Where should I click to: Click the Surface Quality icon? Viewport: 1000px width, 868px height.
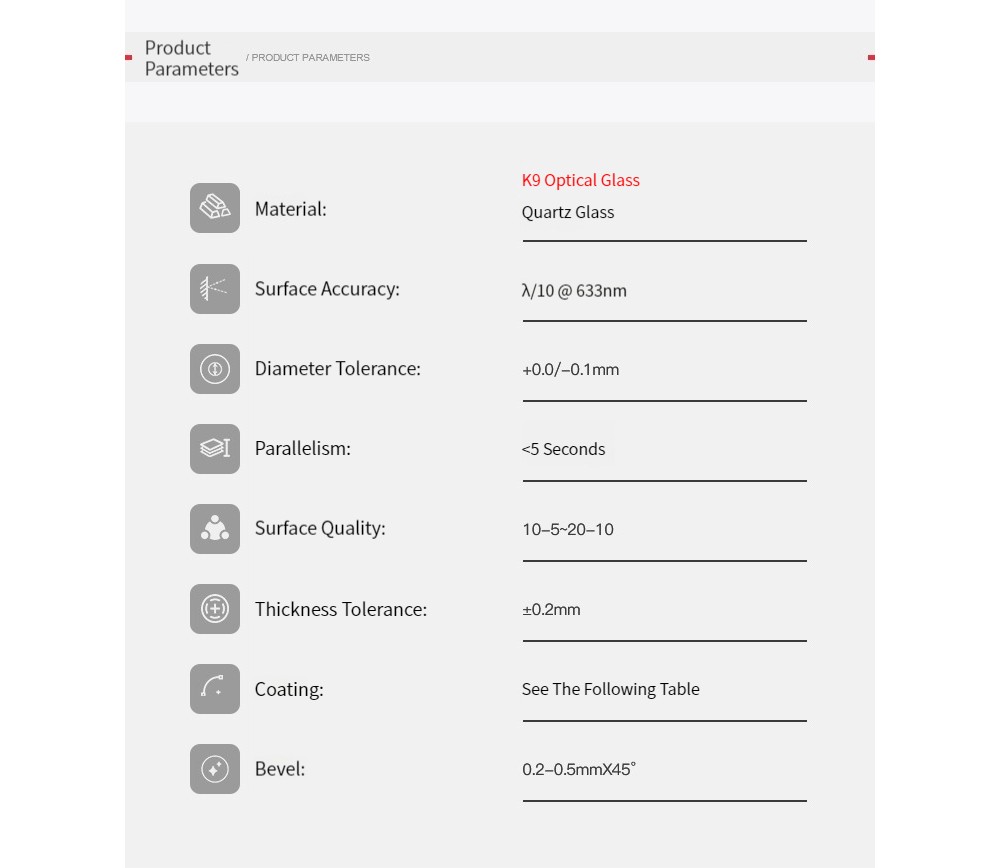[215, 529]
